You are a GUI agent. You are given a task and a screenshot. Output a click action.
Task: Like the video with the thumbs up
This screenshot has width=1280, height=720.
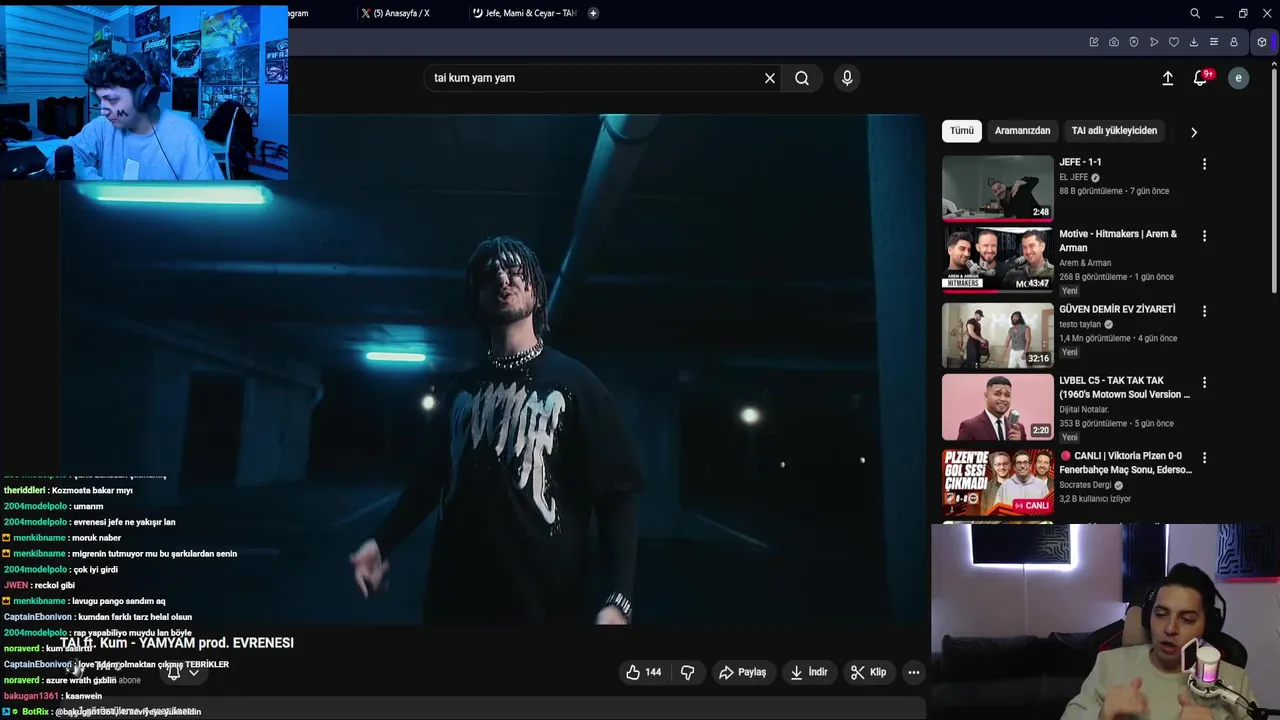[x=643, y=672]
